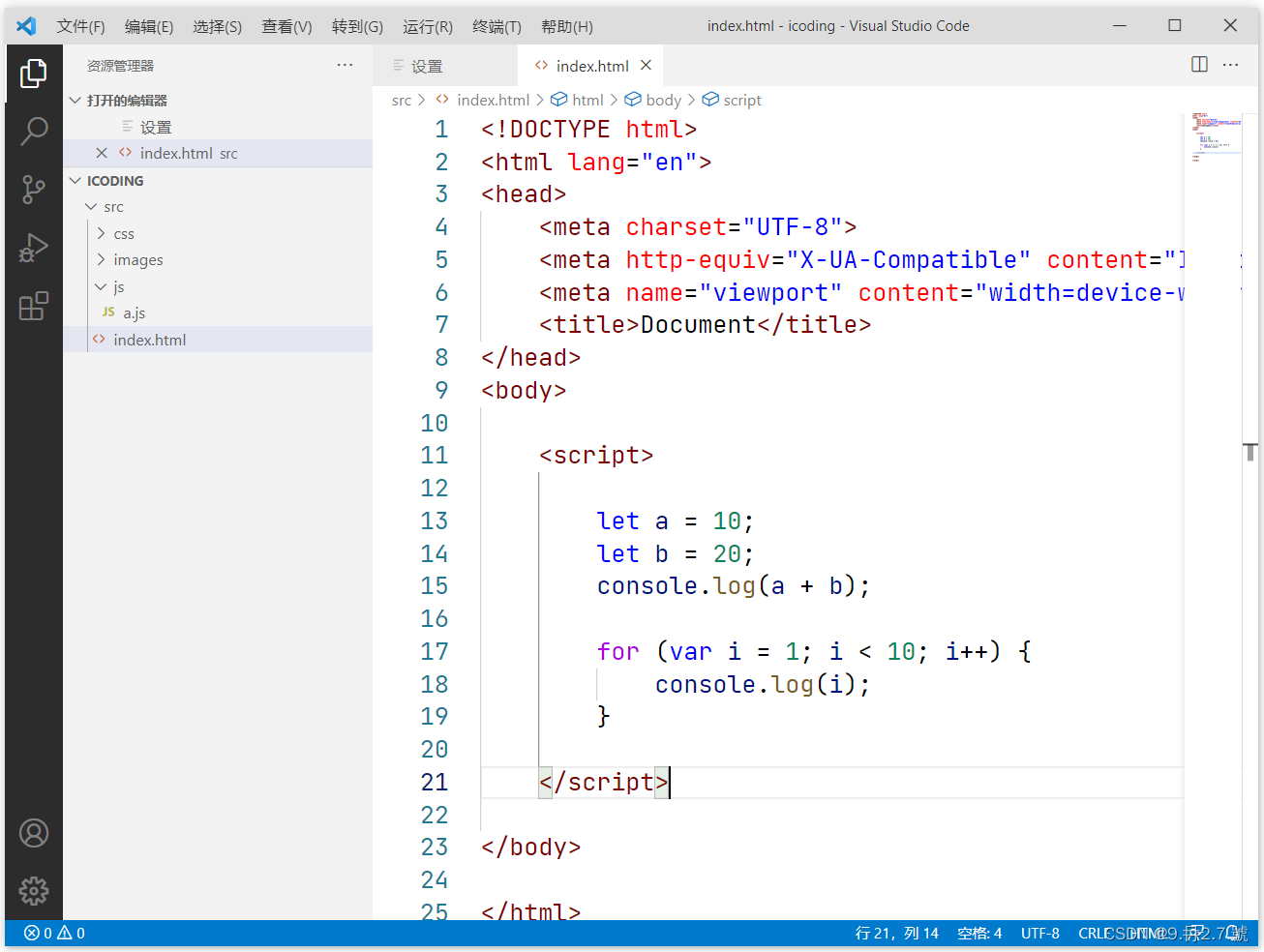Click index.html in the breadcrumb
1264x952 pixels.
tap(493, 100)
